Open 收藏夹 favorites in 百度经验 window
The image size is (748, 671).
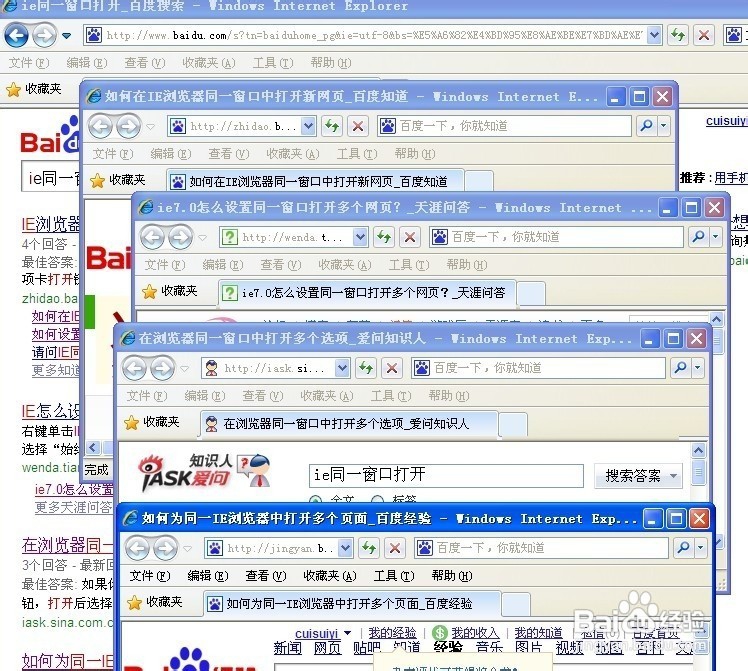155,602
